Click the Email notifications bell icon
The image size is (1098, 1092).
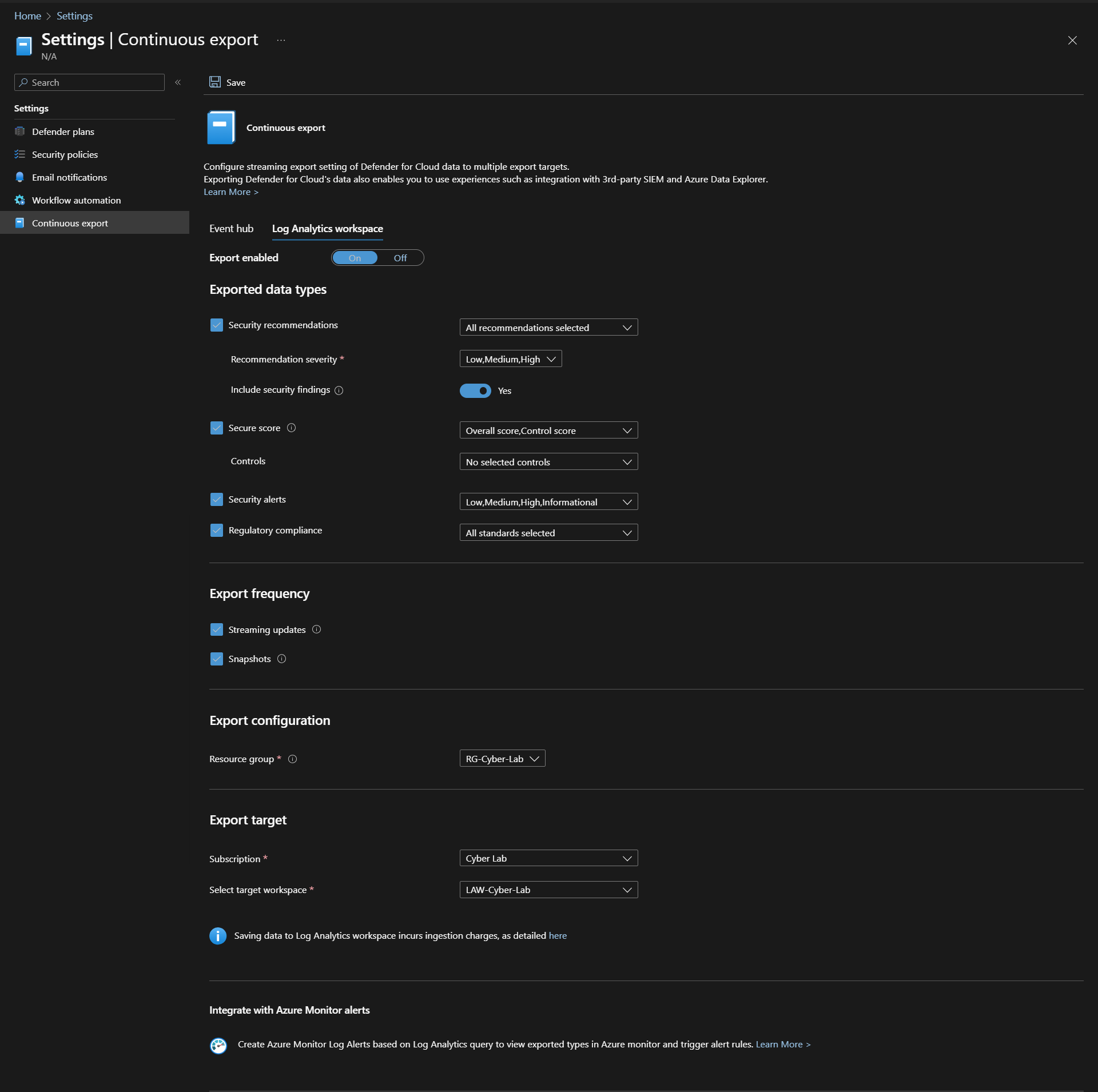(x=20, y=177)
